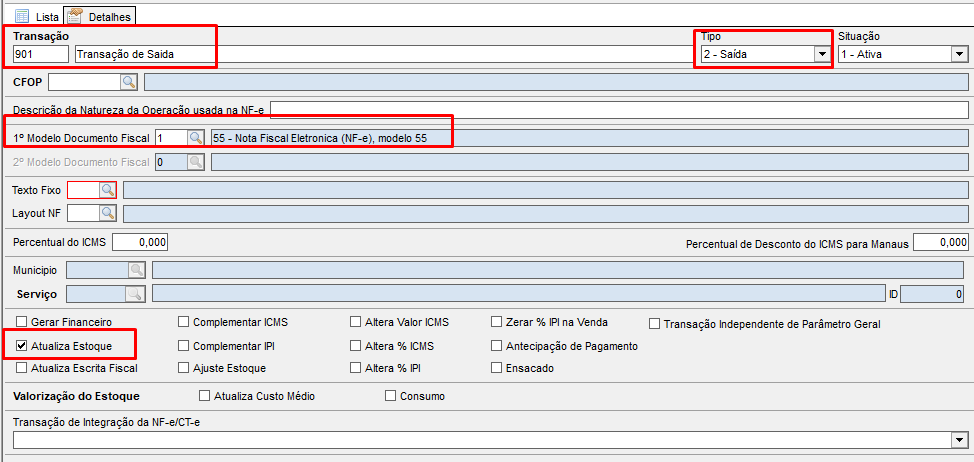Open the Transação de Integração da NF-e/CT-e dropdown

tap(959, 440)
